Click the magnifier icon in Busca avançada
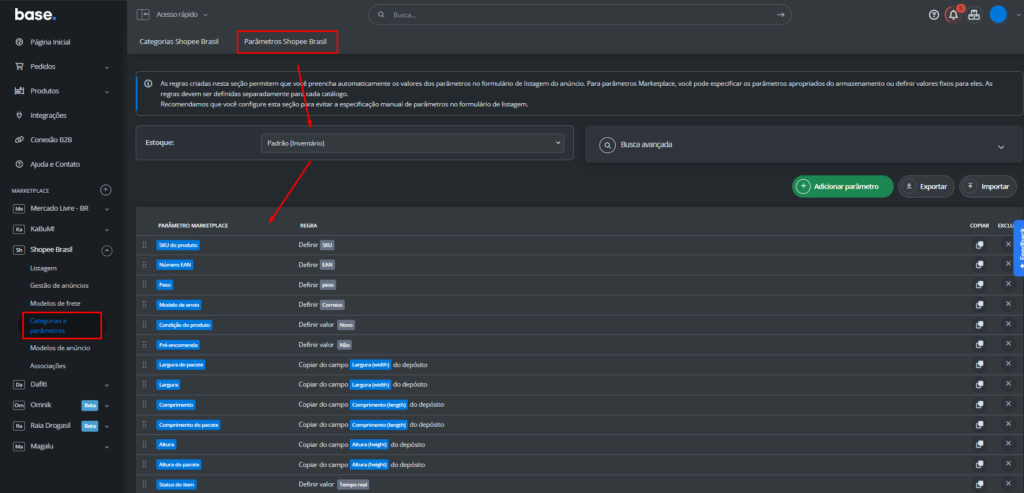The height and width of the screenshot is (493, 1024). tap(607, 145)
